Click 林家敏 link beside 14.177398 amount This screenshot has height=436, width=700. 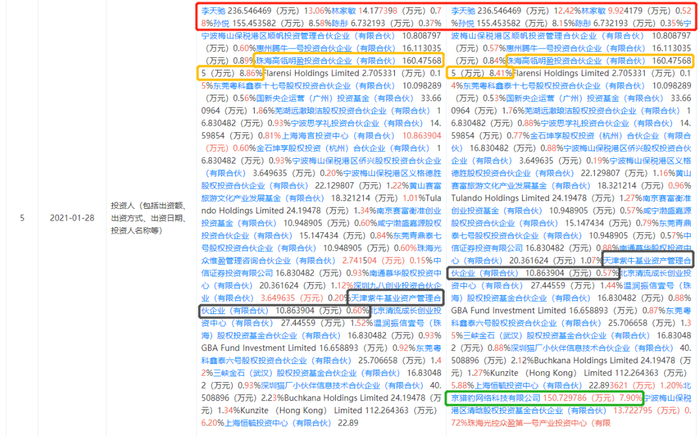click(344, 11)
